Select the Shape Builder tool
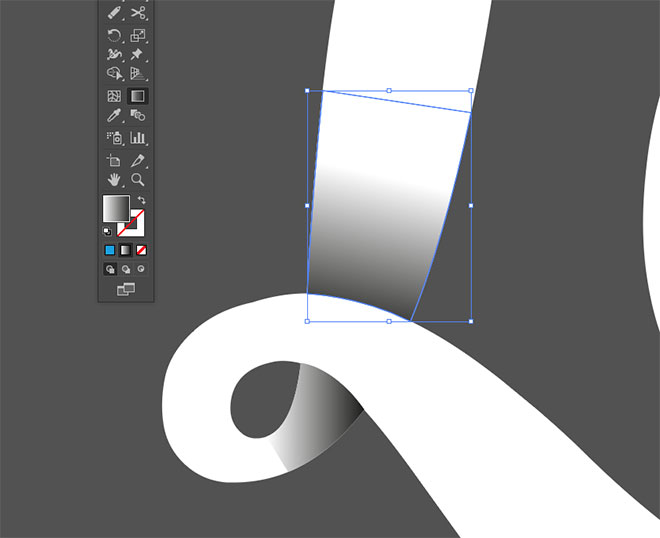Viewport: 660px width, 538px height. click(114, 74)
